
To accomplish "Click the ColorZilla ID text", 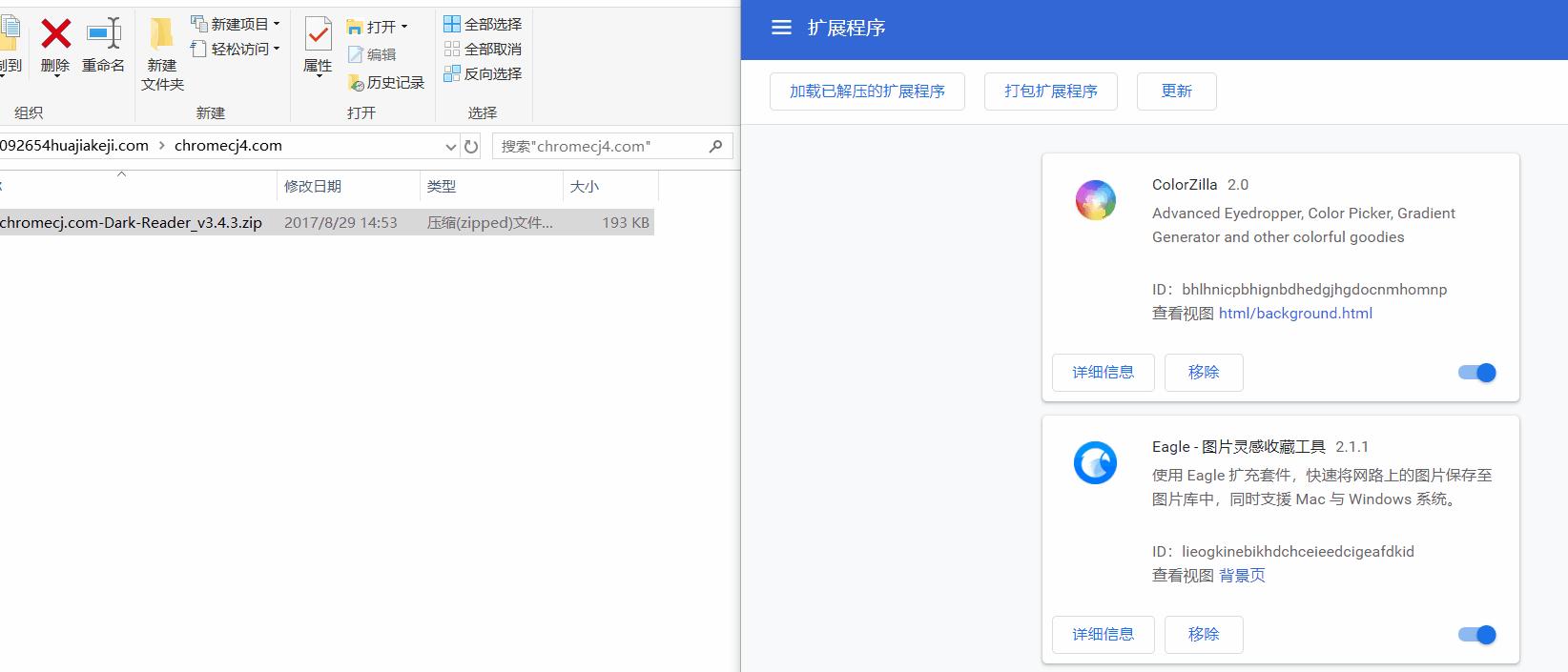I will pyautogui.click(x=1299, y=290).
